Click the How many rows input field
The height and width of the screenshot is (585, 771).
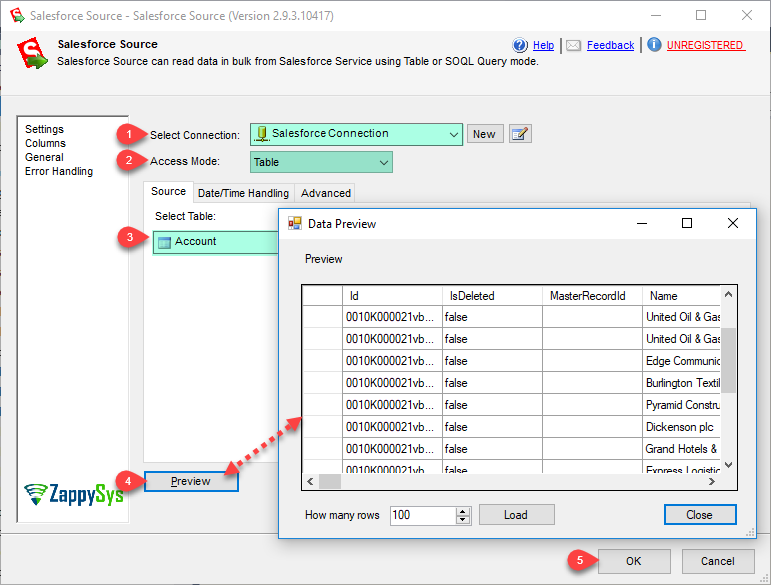click(x=423, y=515)
